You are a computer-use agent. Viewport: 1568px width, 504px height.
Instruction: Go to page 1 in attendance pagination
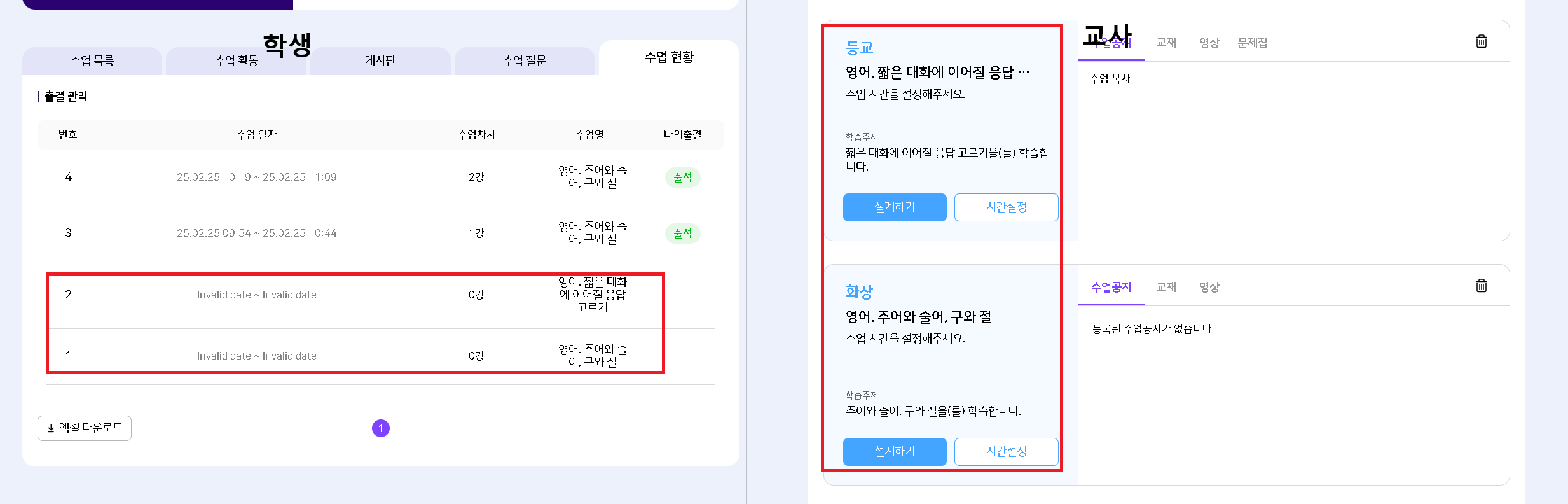[380, 428]
